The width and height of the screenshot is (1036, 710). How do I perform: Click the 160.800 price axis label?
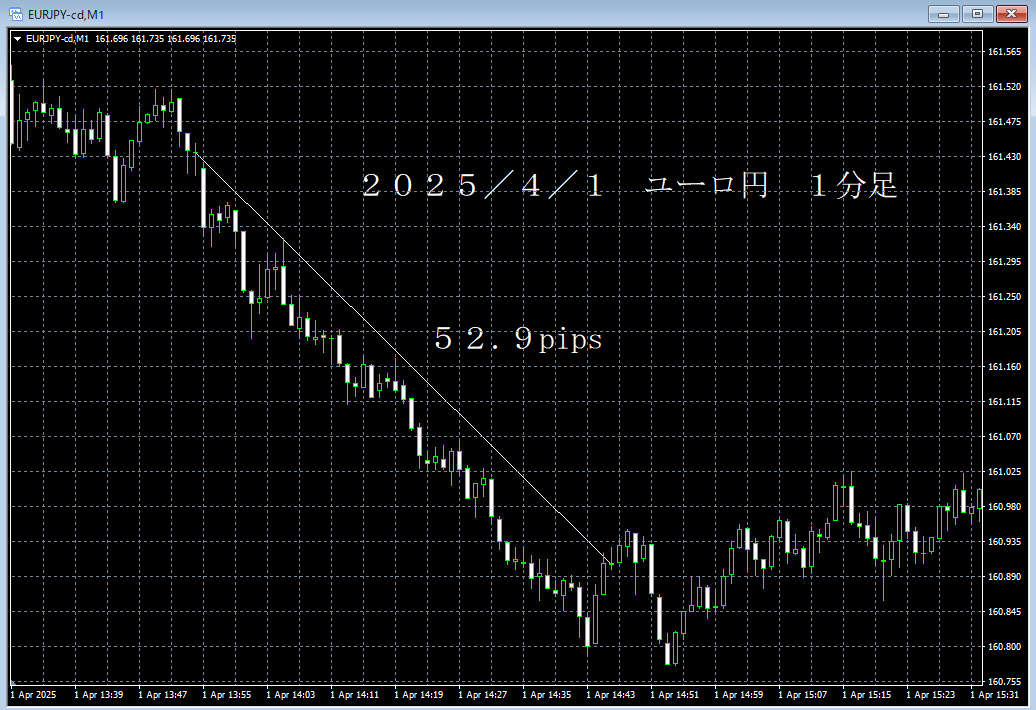click(1004, 647)
